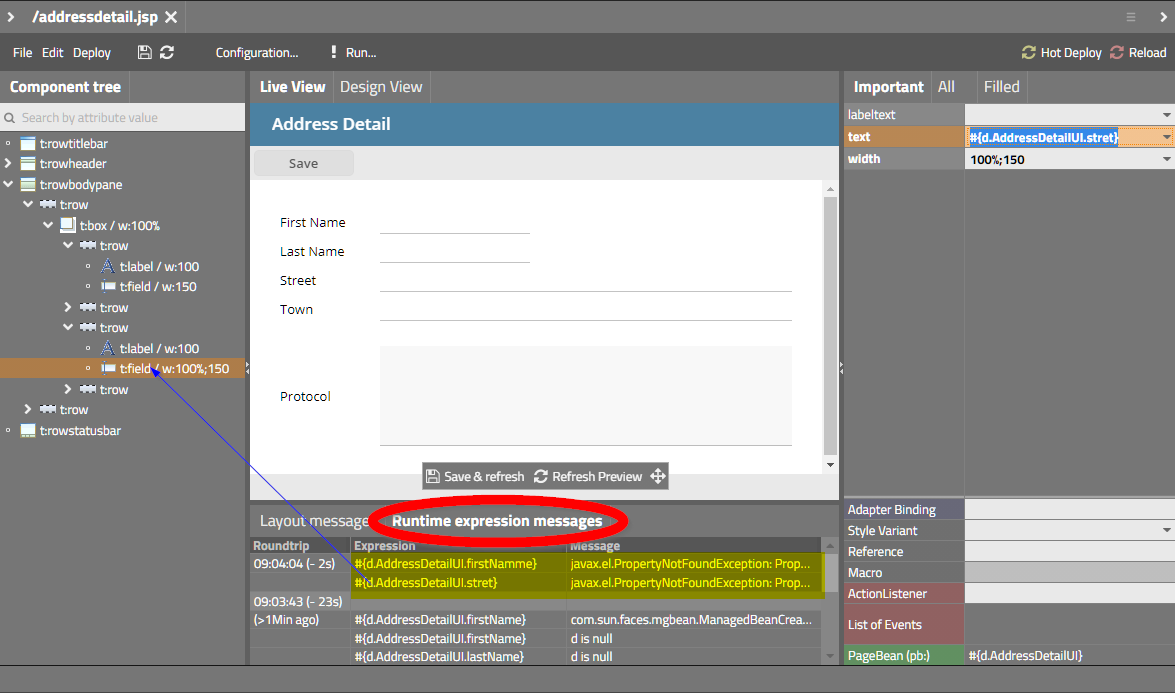Switch to the Design View tab
The width and height of the screenshot is (1175, 693).
381,87
